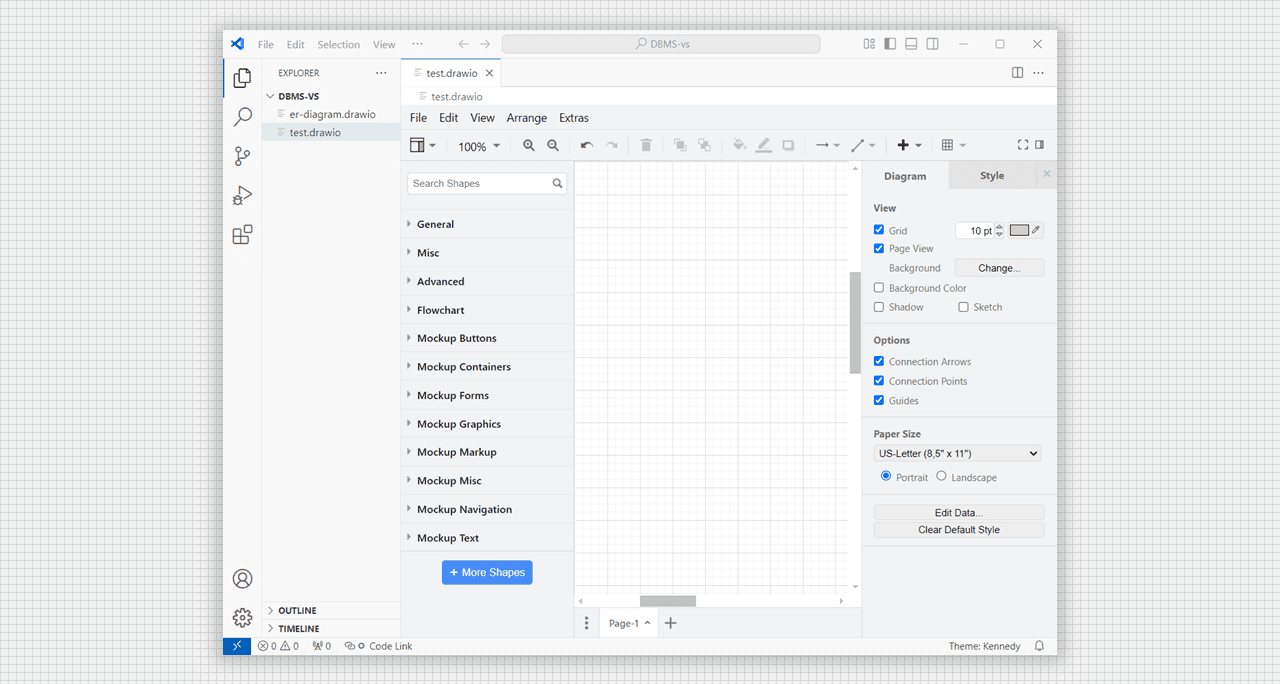Viewport: 1280px width, 684px height.
Task: Open the Explorer view in activity bar
Action: [242, 78]
